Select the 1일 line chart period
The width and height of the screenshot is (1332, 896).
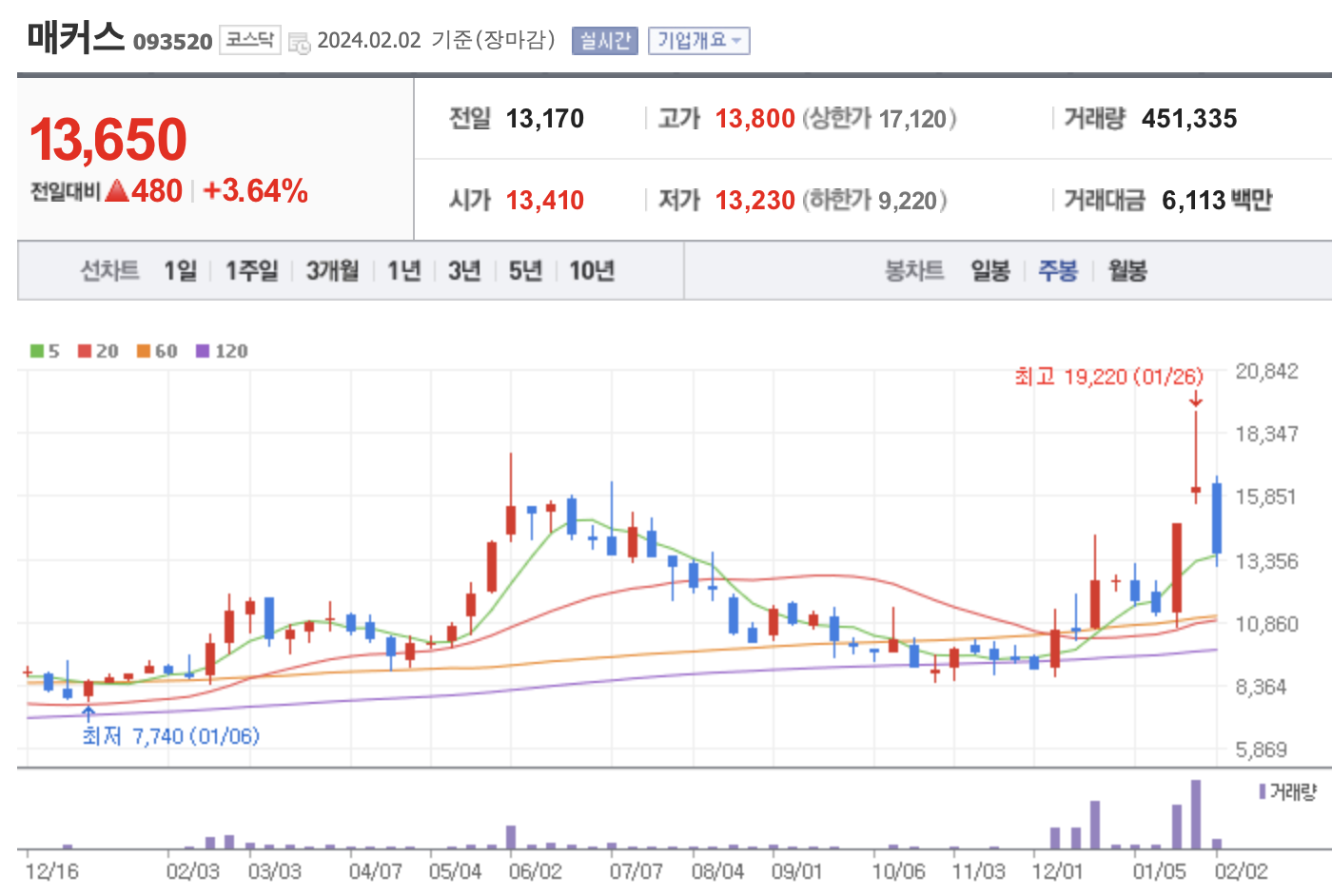180,271
